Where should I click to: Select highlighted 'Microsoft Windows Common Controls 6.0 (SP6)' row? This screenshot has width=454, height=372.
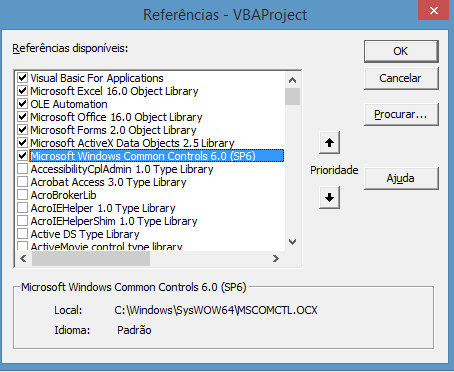(157, 156)
